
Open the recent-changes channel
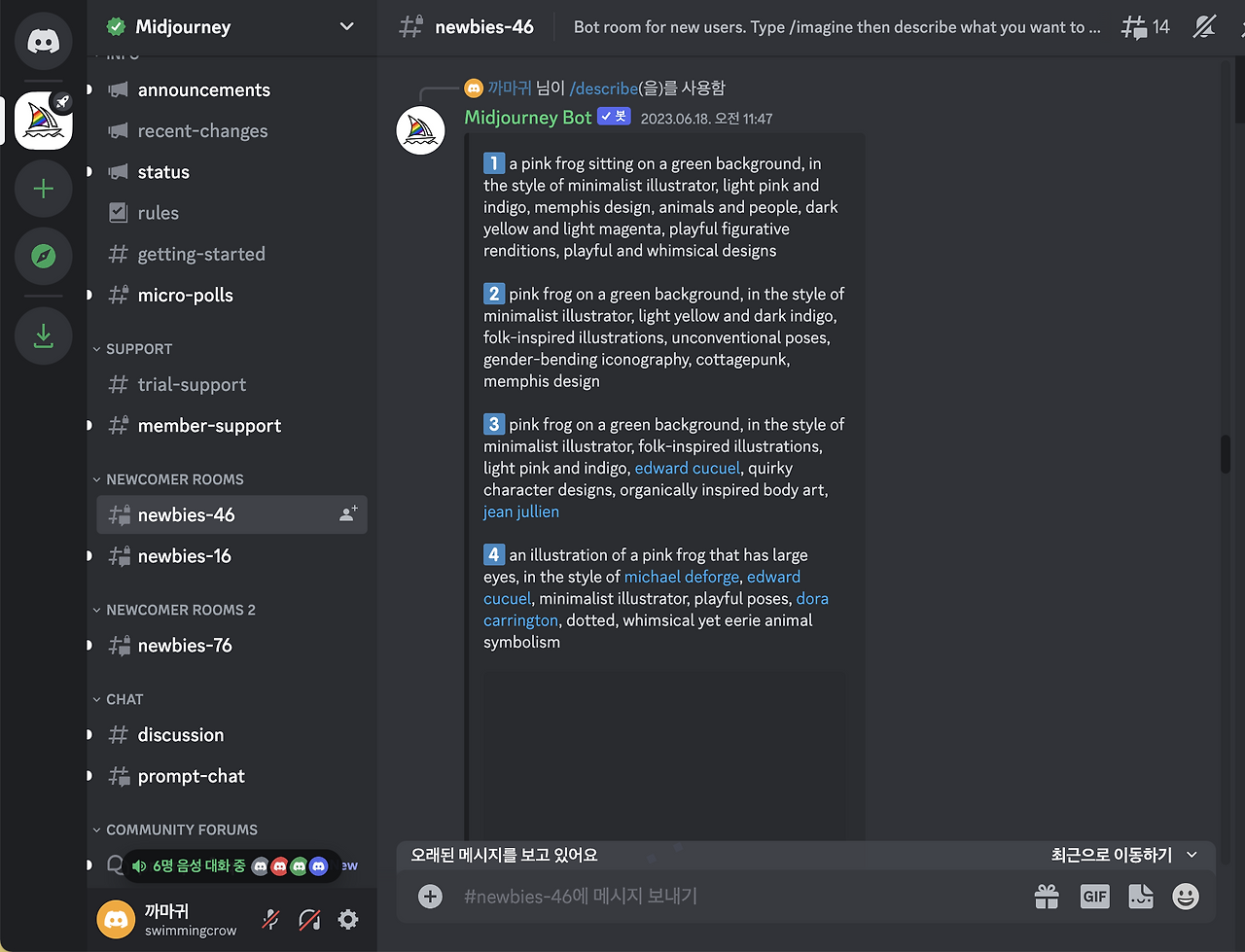[x=231, y=130]
